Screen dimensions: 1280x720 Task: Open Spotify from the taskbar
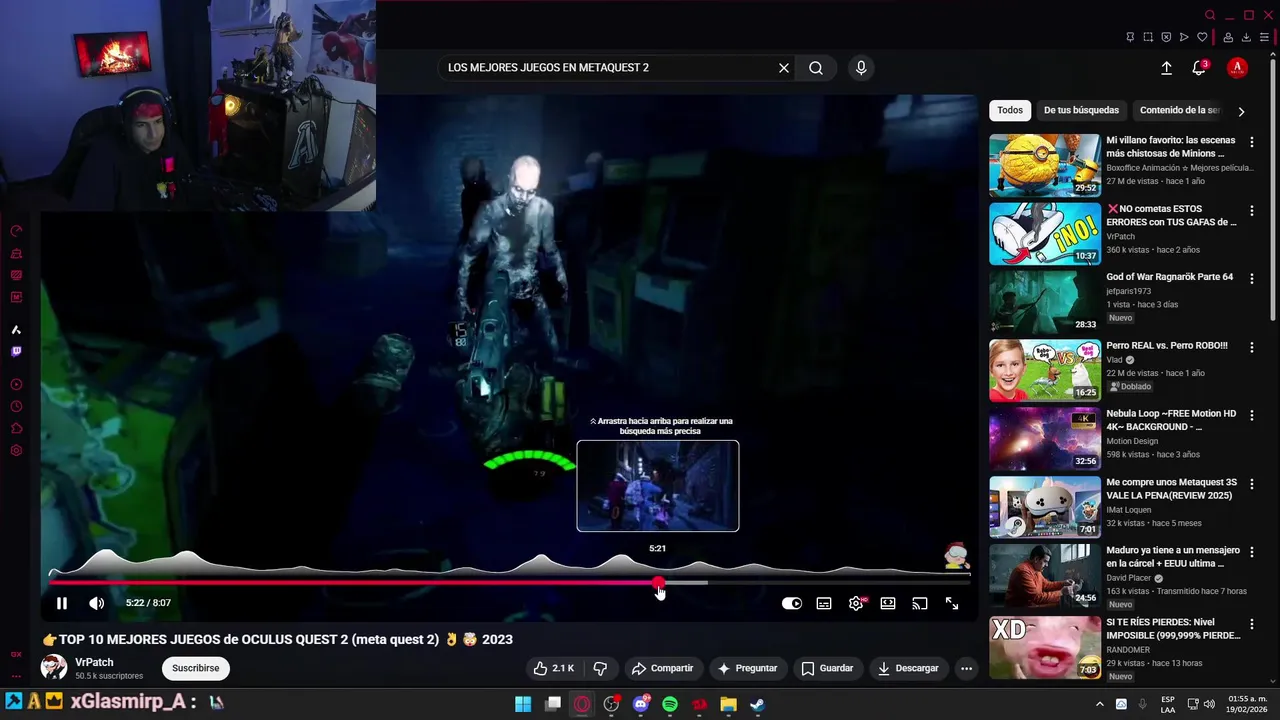point(670,704)
